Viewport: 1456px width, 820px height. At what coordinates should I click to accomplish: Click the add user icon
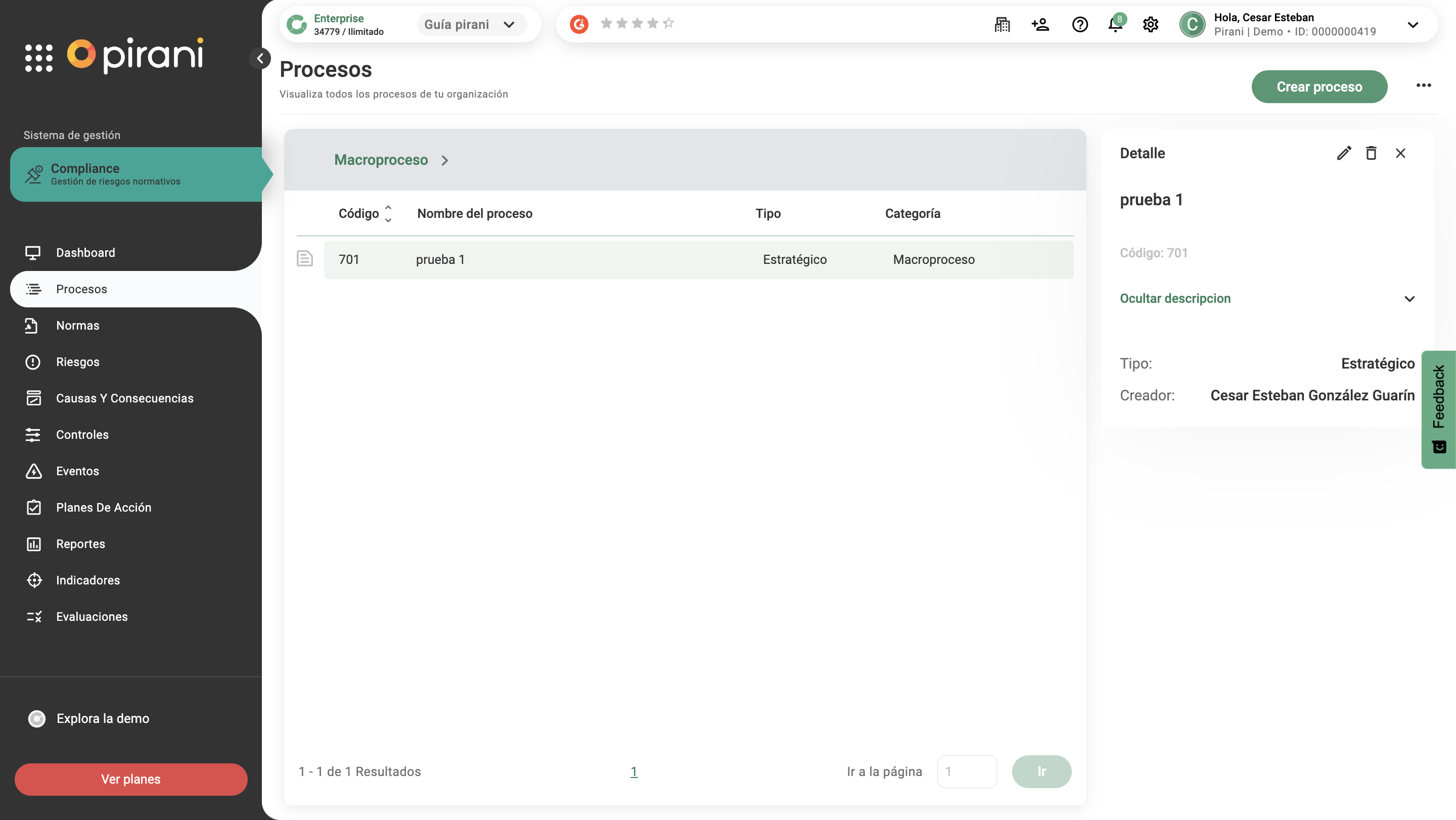(x=1040, y=24)
